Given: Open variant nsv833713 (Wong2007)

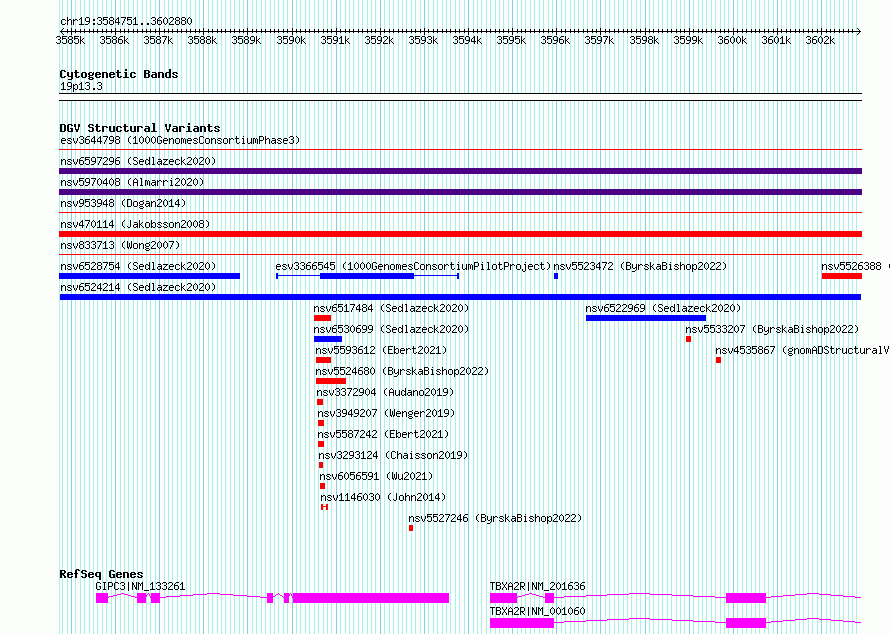Looking at the screenshot, I should [120, 245].
